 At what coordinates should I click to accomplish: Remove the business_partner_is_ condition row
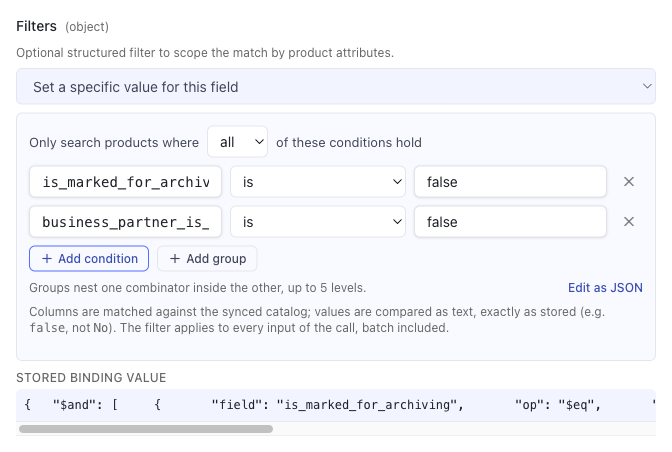click(628, 222)
